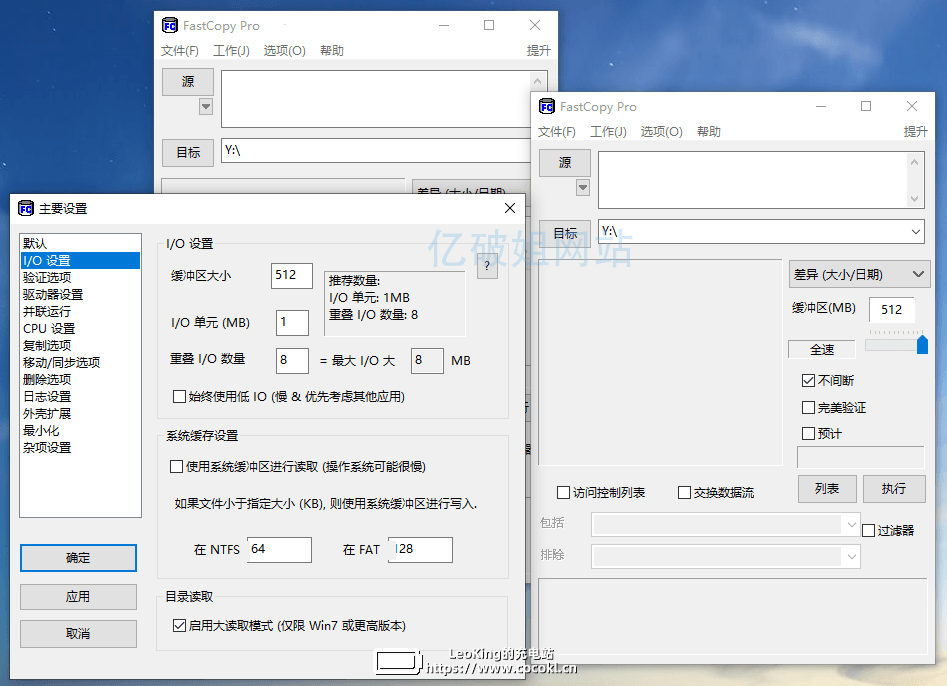Open source history dropdown in front window
947x686 pixels.
(583, 187)
